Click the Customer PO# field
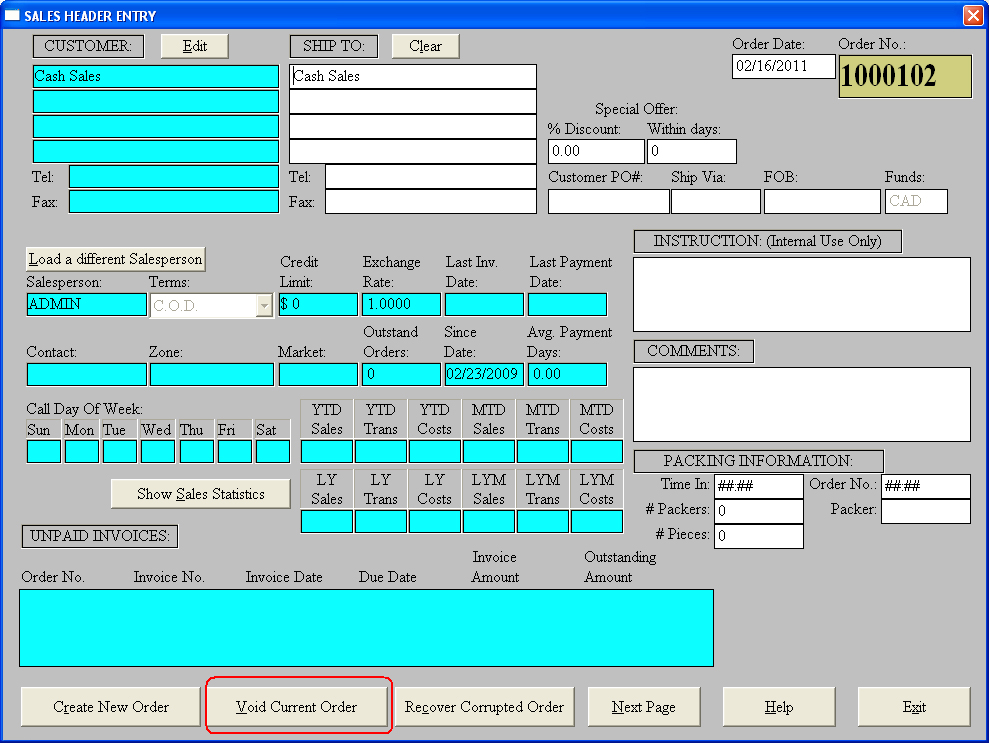This screenshot has width=989, height=743. (x=608, y=201)
